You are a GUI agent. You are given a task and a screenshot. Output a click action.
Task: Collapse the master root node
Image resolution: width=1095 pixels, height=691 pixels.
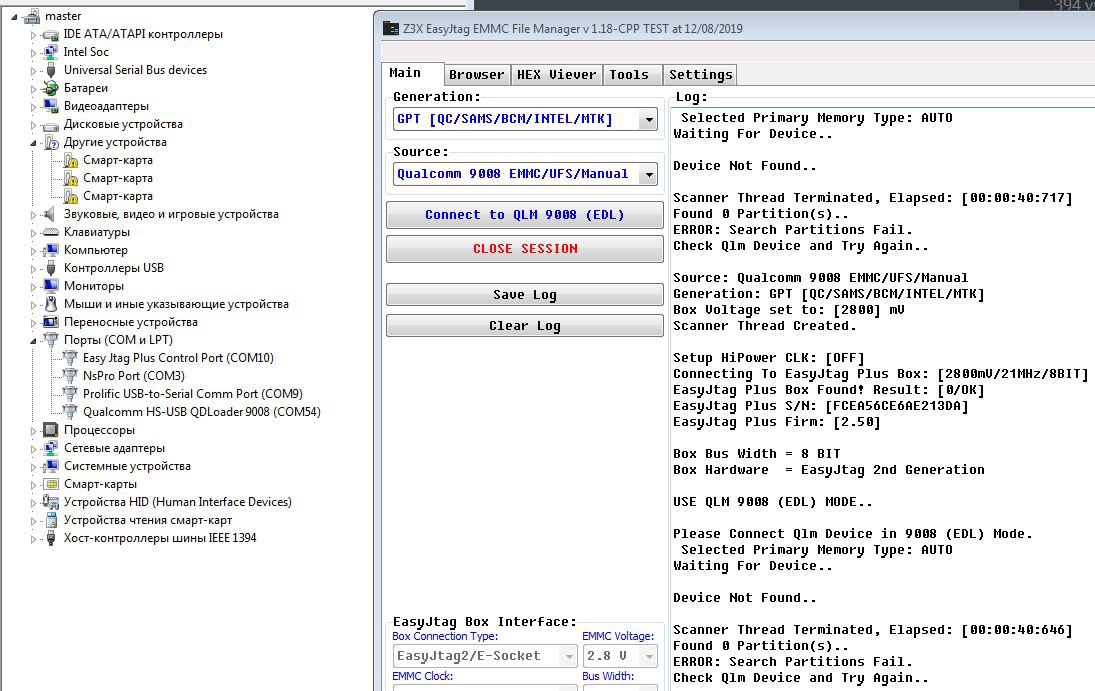click(14, 16)
